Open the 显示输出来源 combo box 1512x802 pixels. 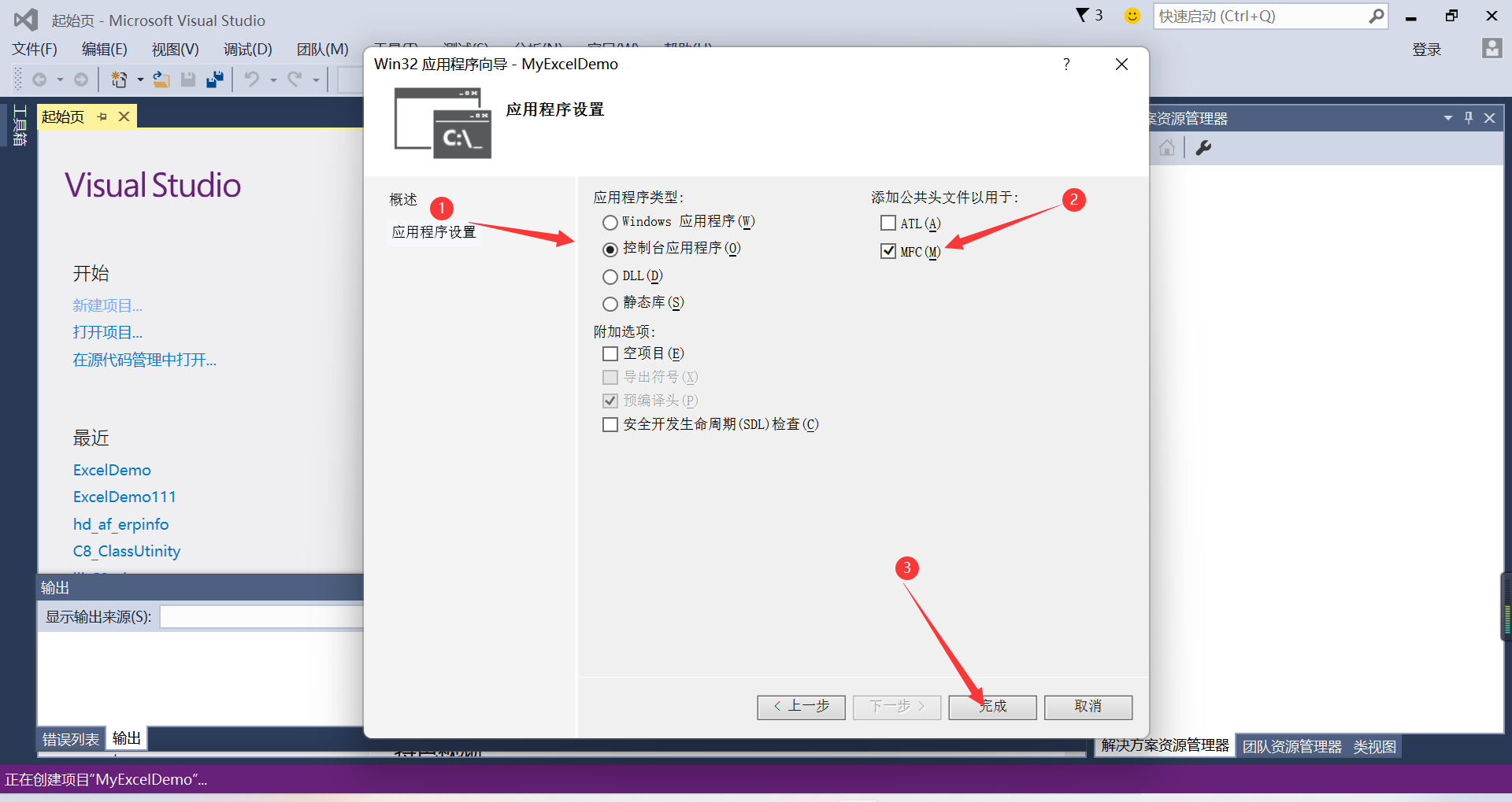261,617
